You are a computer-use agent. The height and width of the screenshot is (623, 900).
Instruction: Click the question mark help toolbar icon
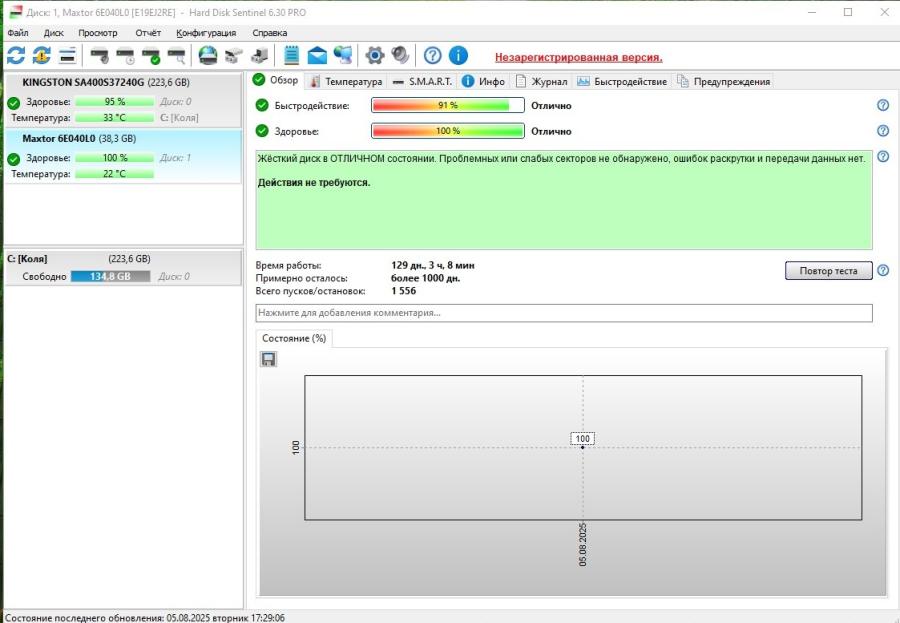point(433,55)
